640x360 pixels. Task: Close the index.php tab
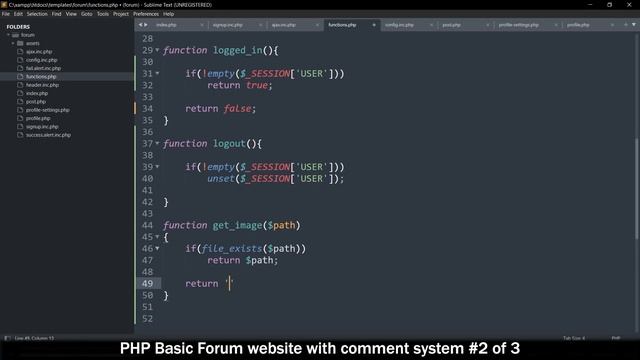[x=202, y=25]
